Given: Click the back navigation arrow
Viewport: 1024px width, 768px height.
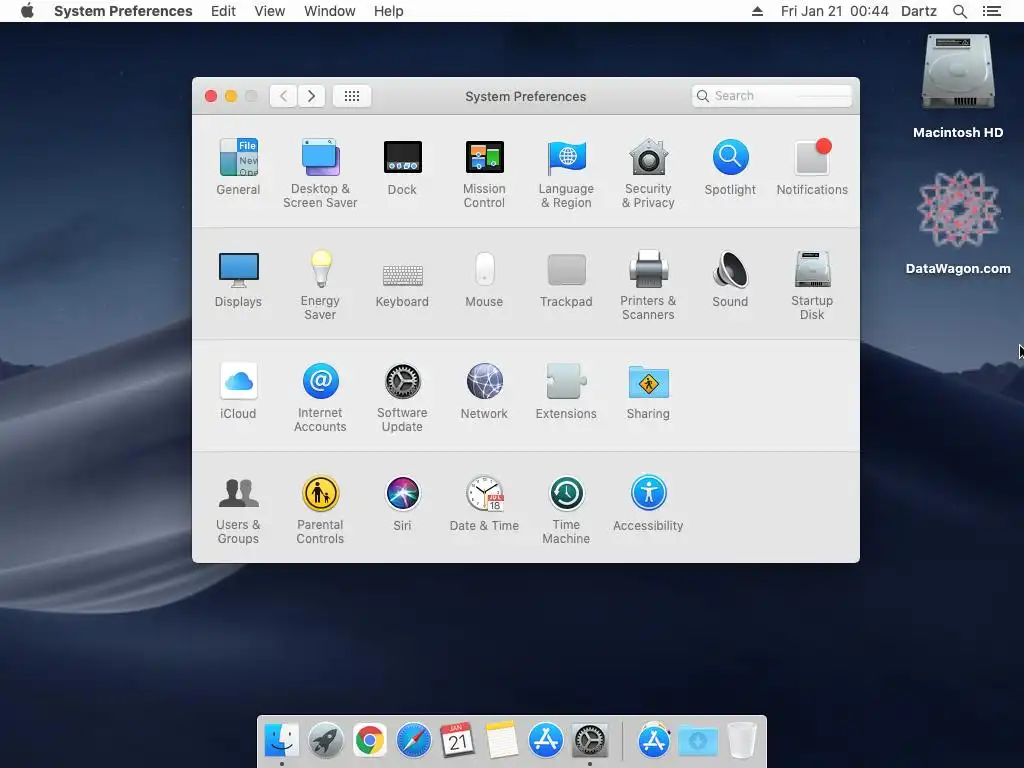Looking at the screenshot, I should [283, 96].
